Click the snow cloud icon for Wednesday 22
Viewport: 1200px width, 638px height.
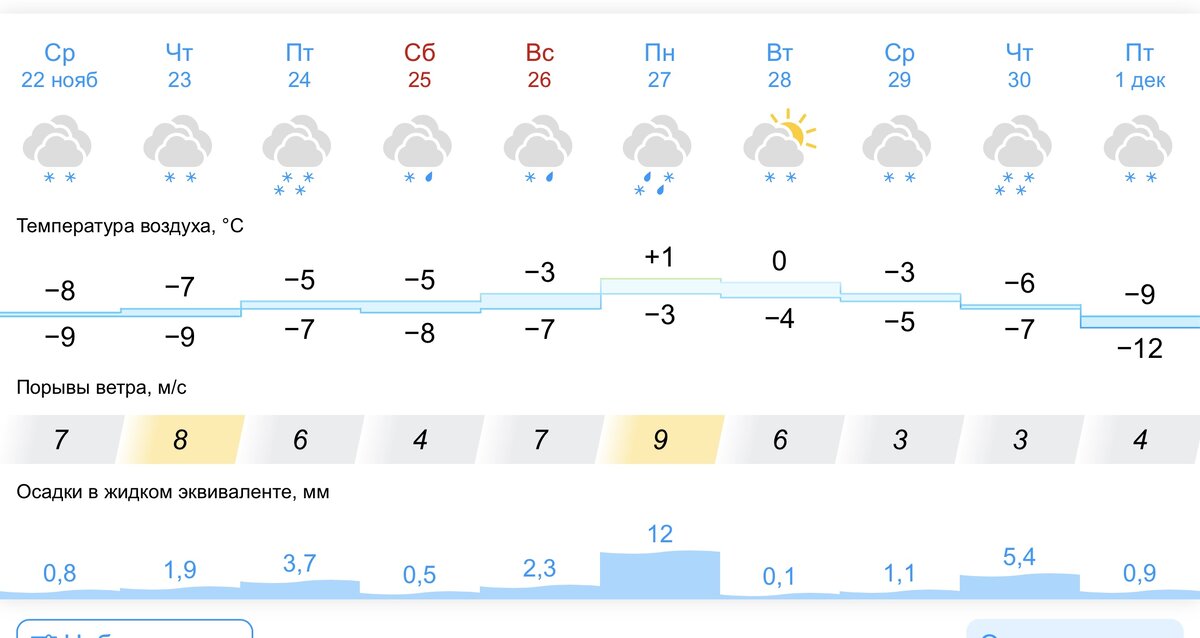click(x=59, y=151)
